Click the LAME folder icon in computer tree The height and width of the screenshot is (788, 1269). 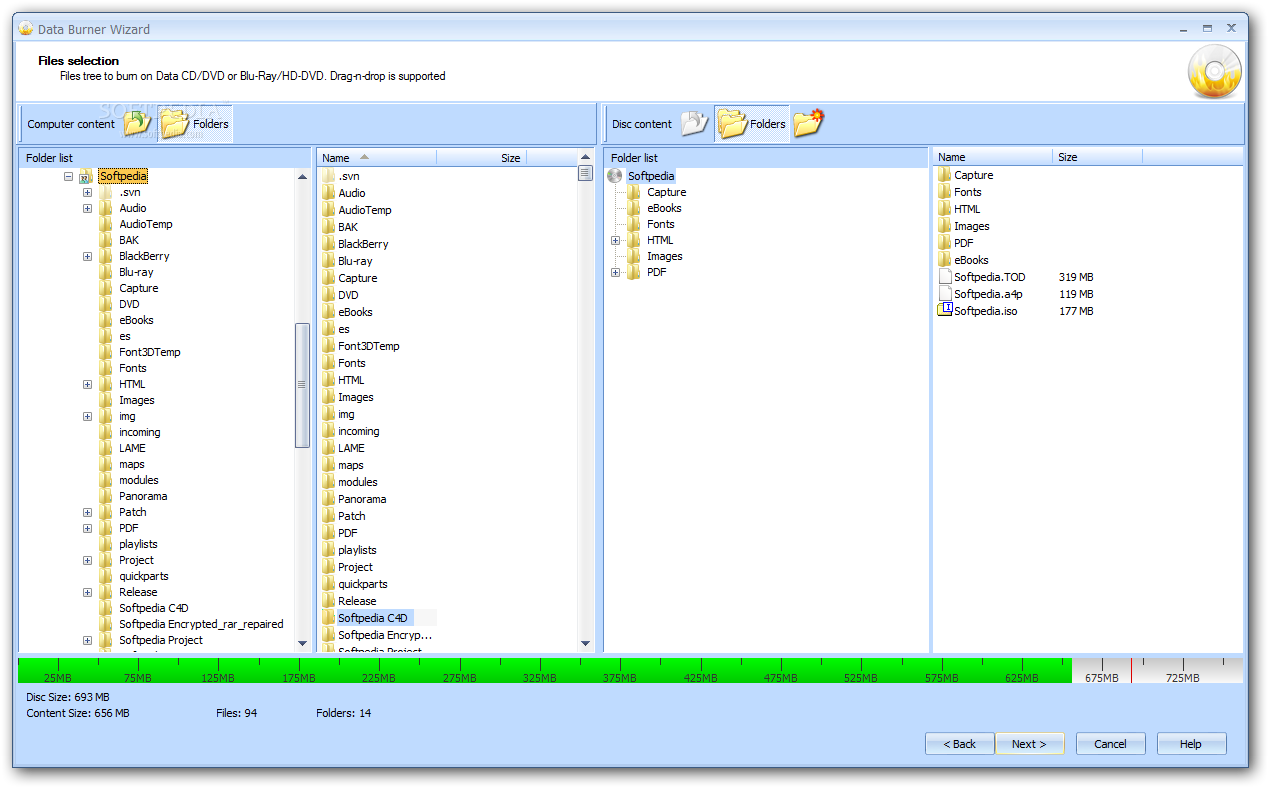[106, 448]
